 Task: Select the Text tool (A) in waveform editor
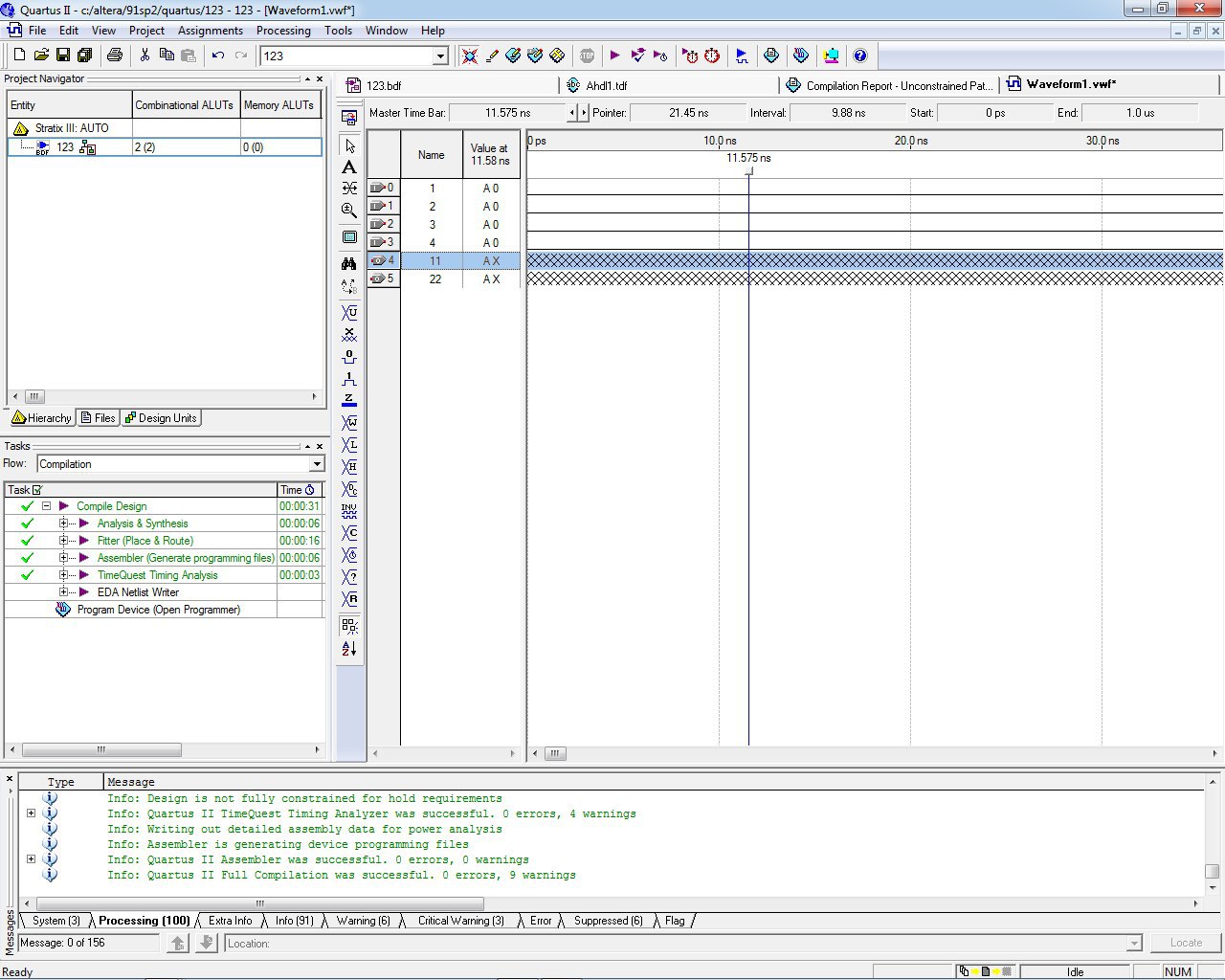[x=349, y=167]
